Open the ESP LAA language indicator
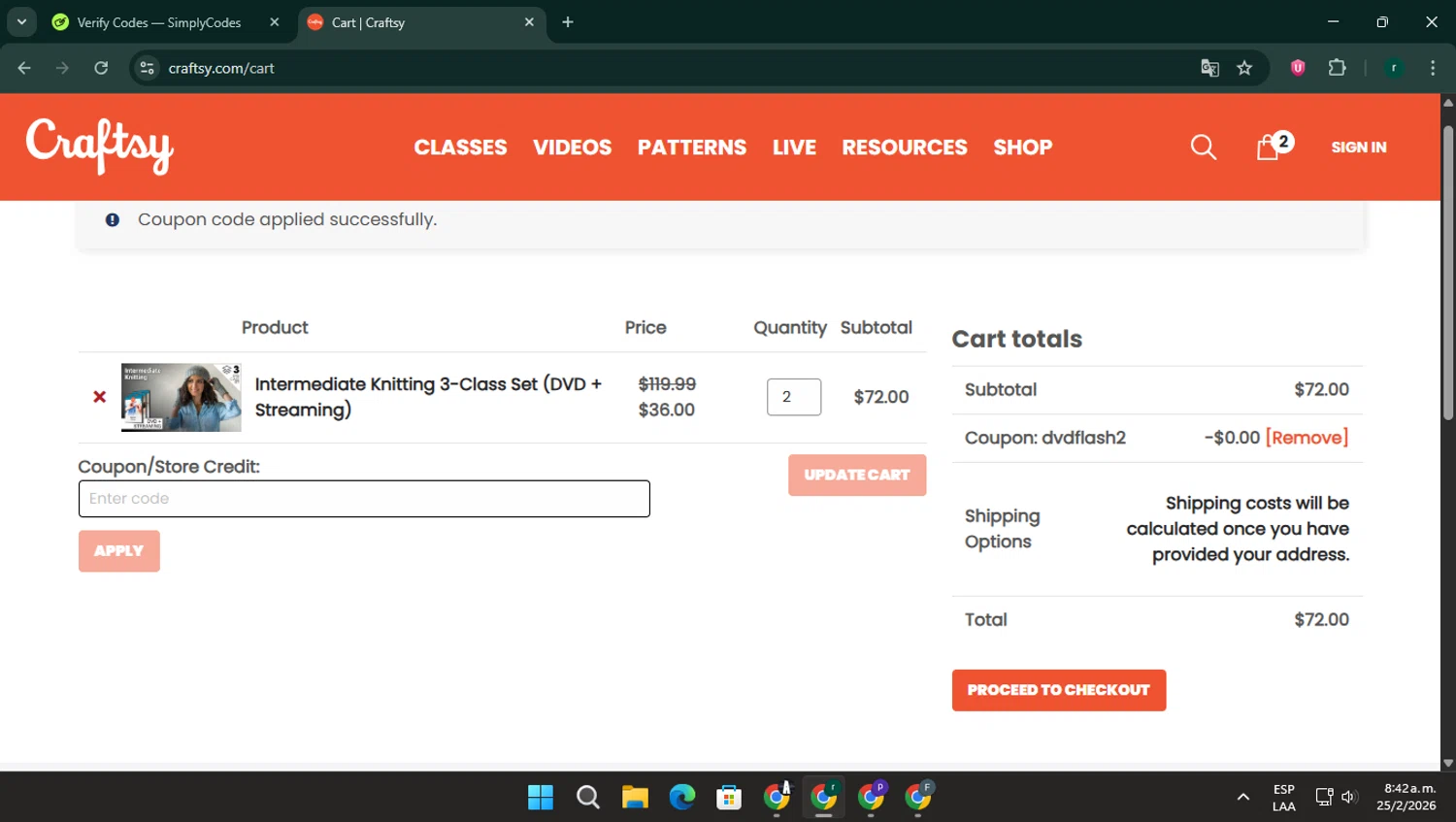Viewport: 1456px width, 822px height. 1283,798
